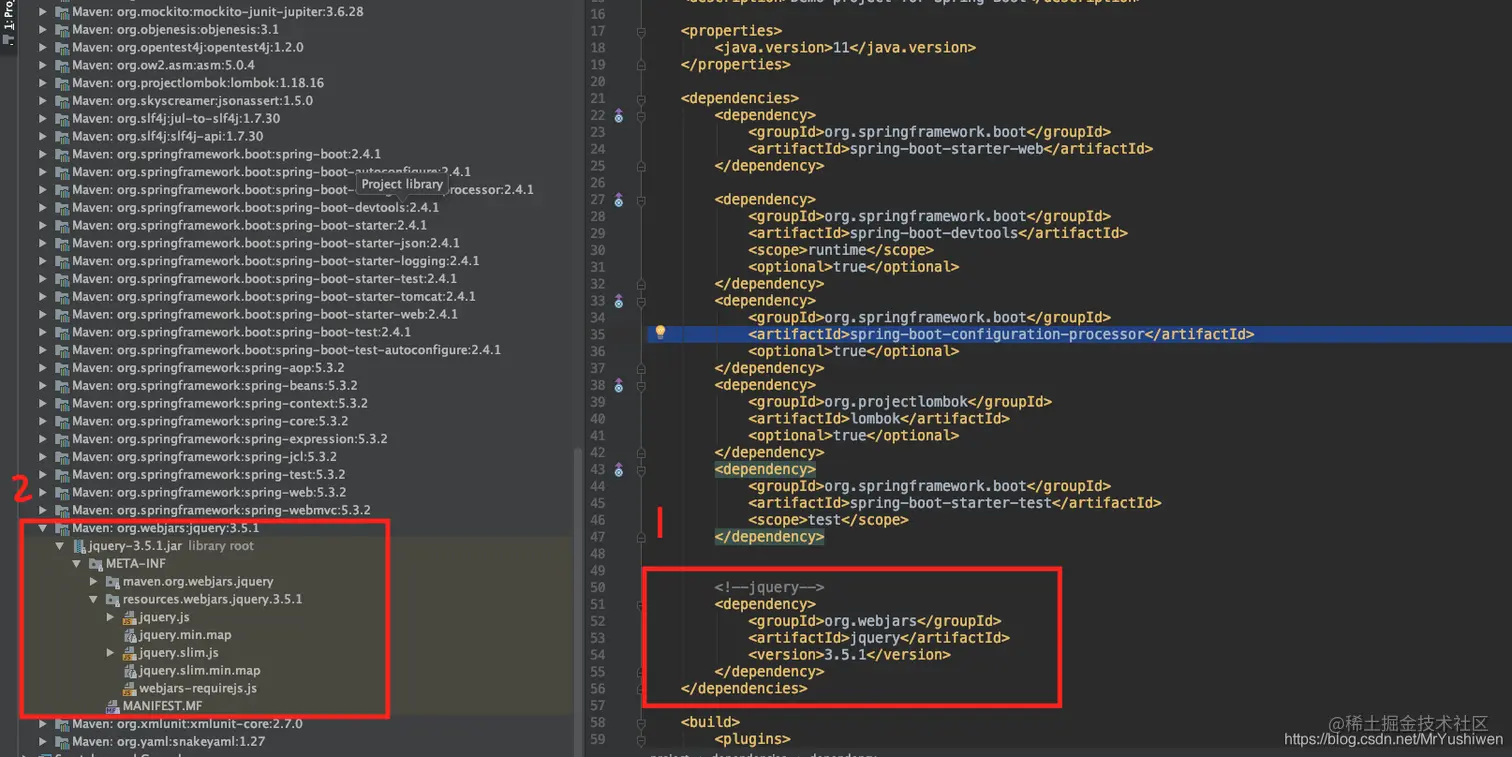Click the scope runtime line

[841, 250]
